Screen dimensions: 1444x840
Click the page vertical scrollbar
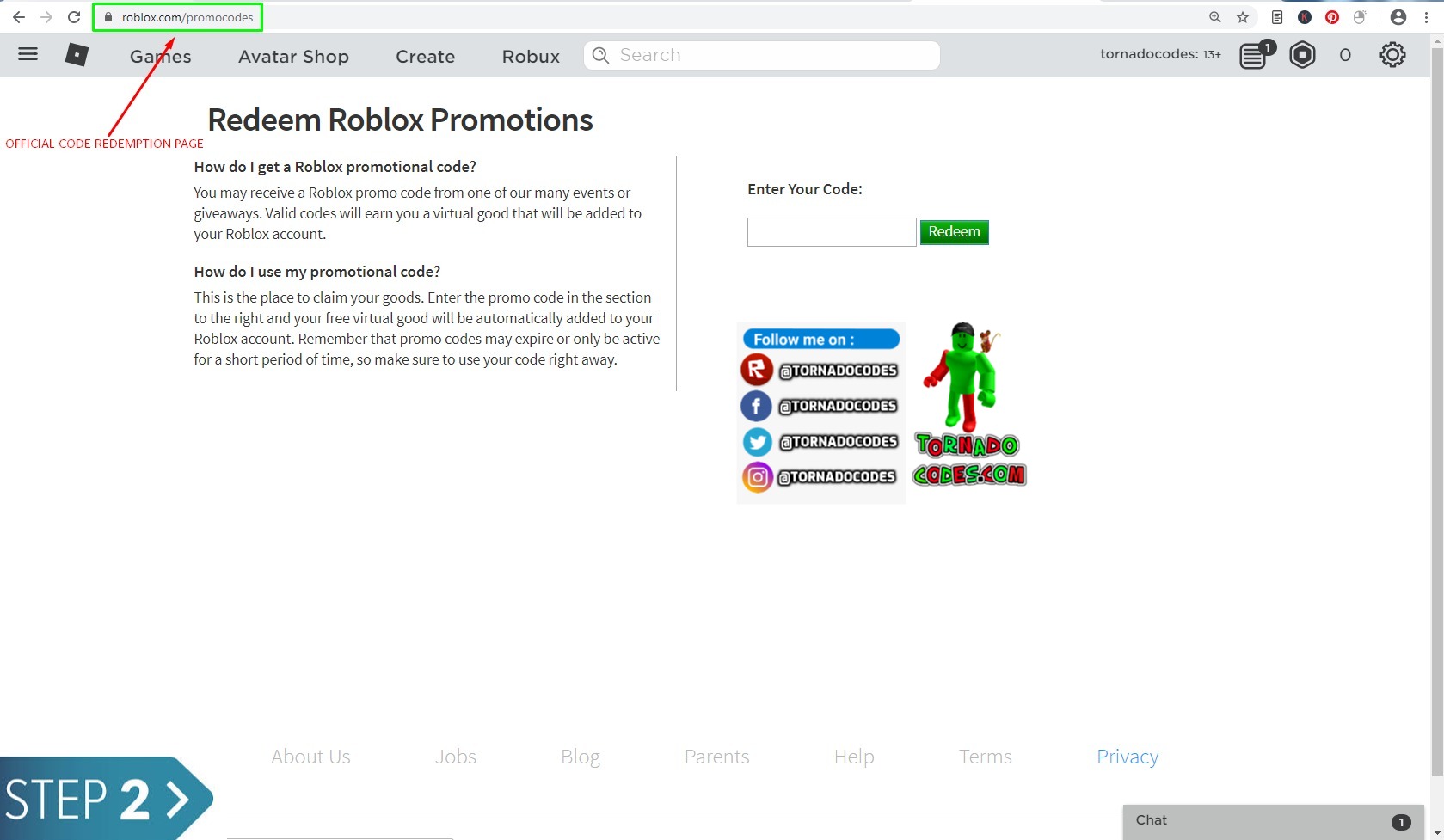(1437, 412)
